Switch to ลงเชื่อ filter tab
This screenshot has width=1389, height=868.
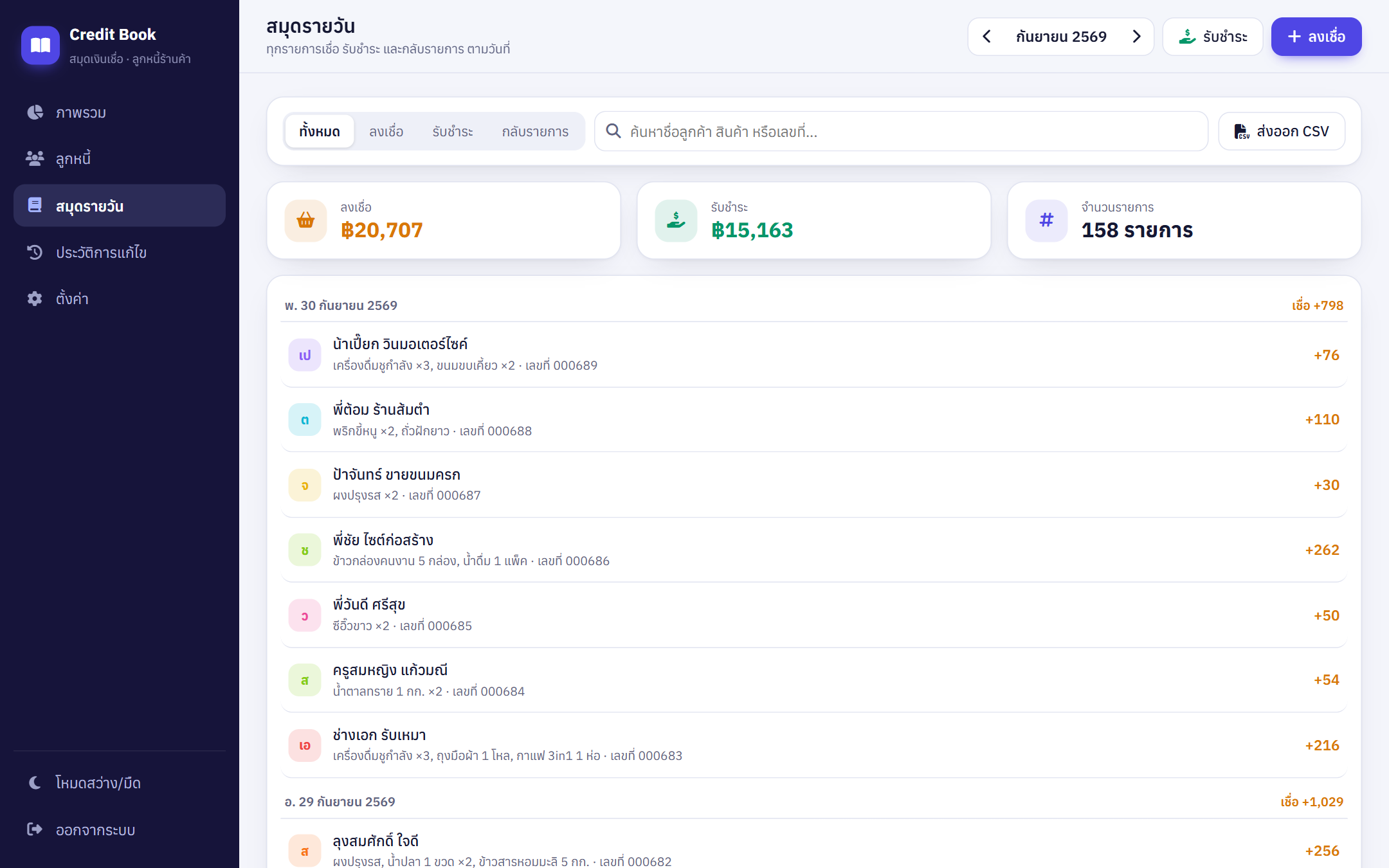pyautogui.click(x=386, y=131)
